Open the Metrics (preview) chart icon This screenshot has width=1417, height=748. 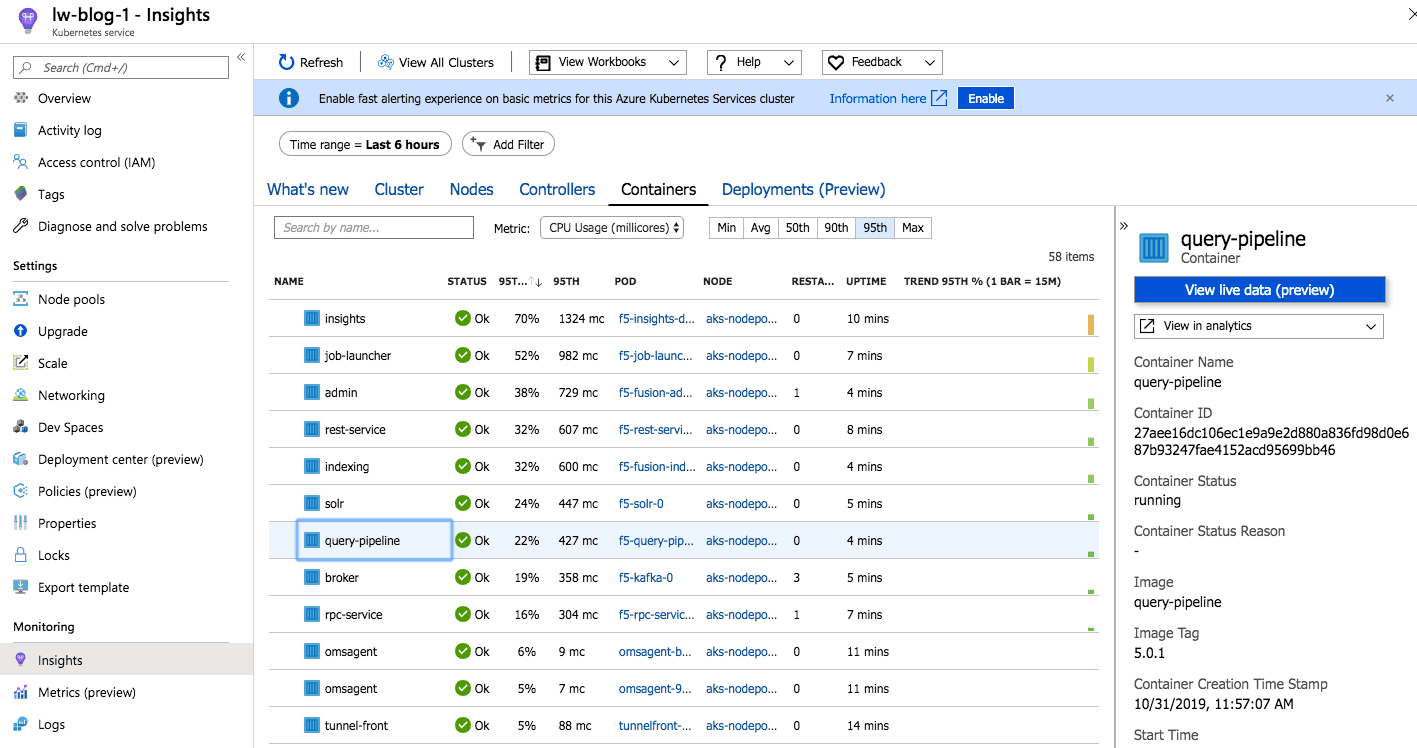(21, 692)
